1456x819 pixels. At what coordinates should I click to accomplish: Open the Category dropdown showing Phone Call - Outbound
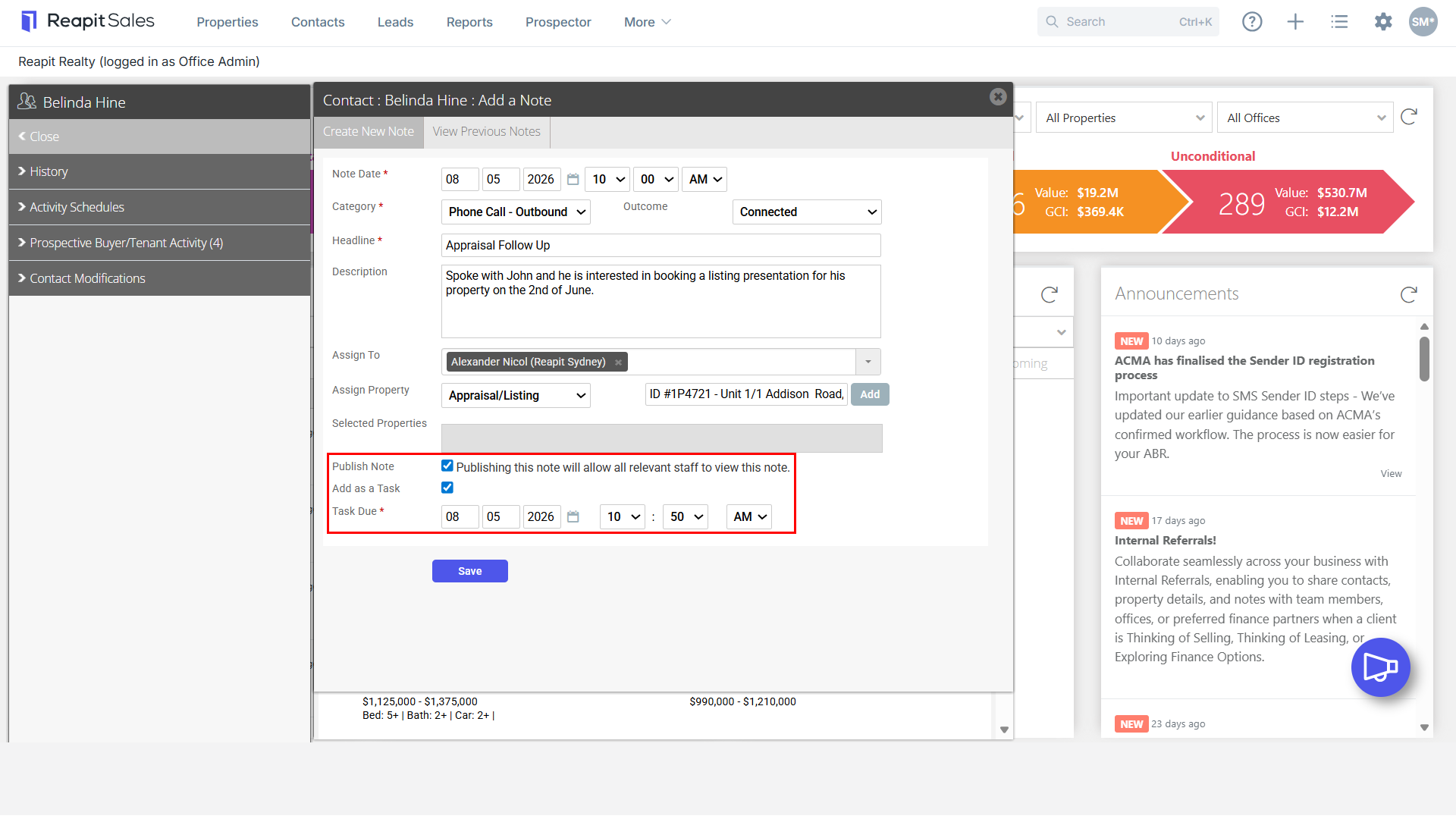tap(516, 212)
